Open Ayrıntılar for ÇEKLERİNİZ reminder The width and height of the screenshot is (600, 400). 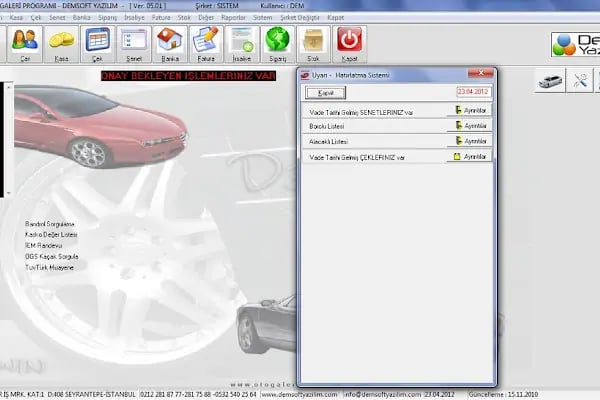click(x=470, y=157)
